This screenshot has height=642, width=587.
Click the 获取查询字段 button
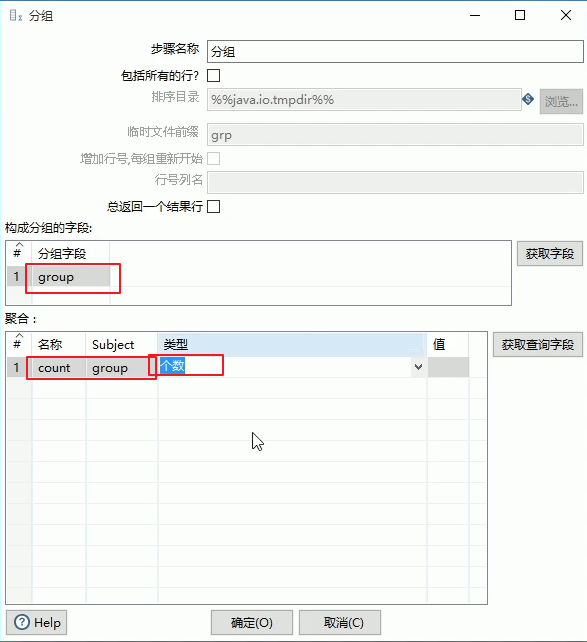[x=538, y=345]
